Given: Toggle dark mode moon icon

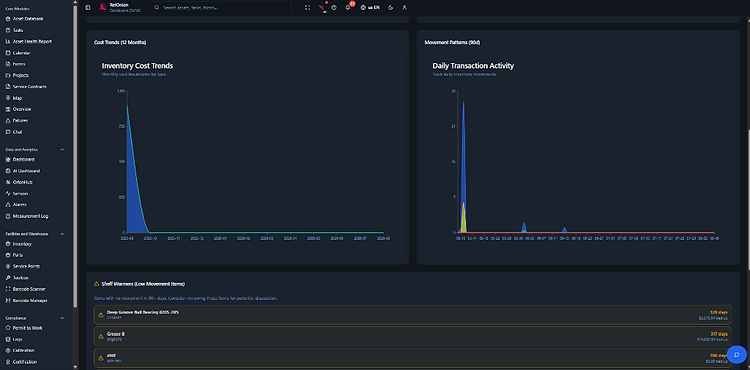Looking at the screenshot, I should click(x=391, y=8).
